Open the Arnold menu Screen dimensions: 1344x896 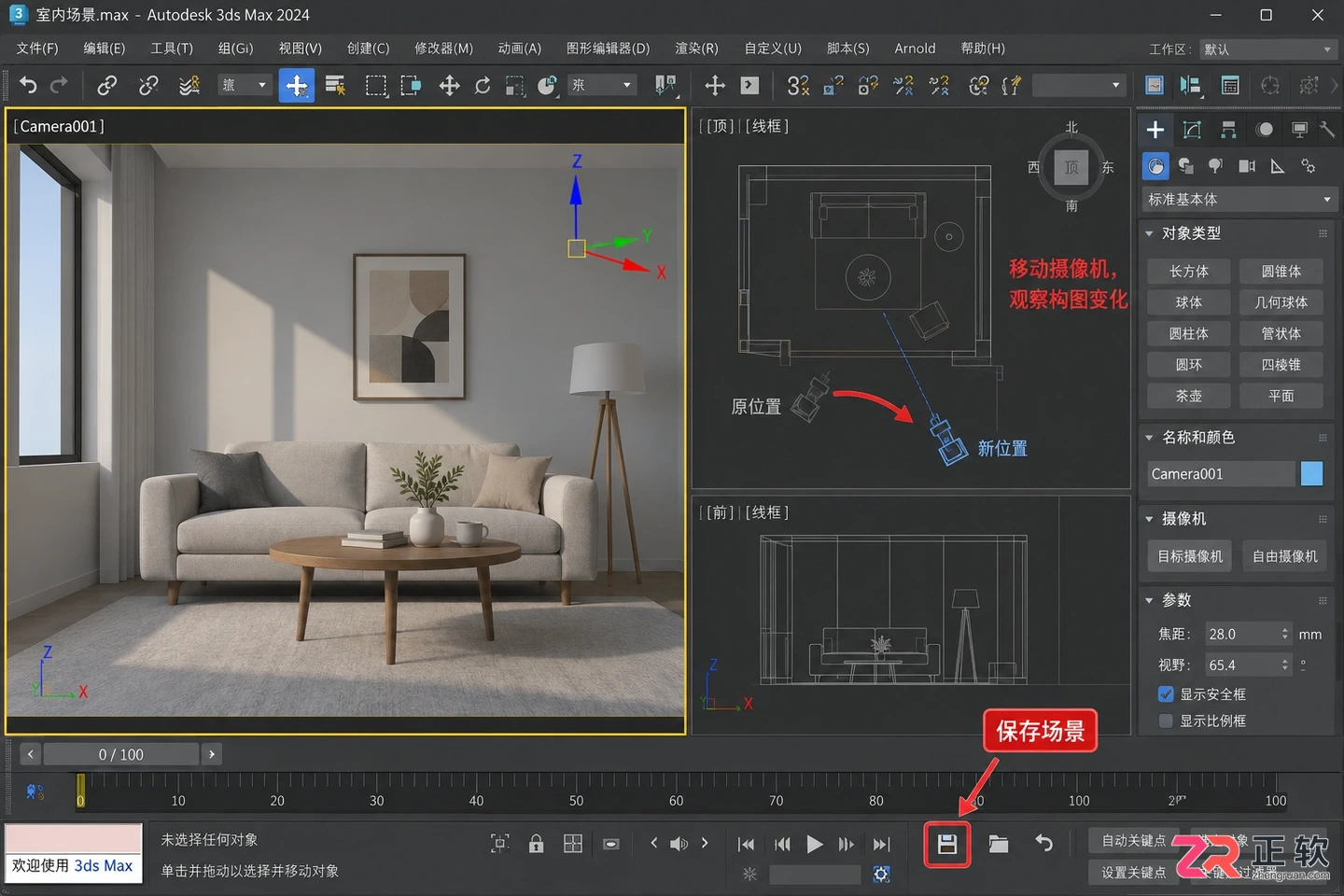915,49
